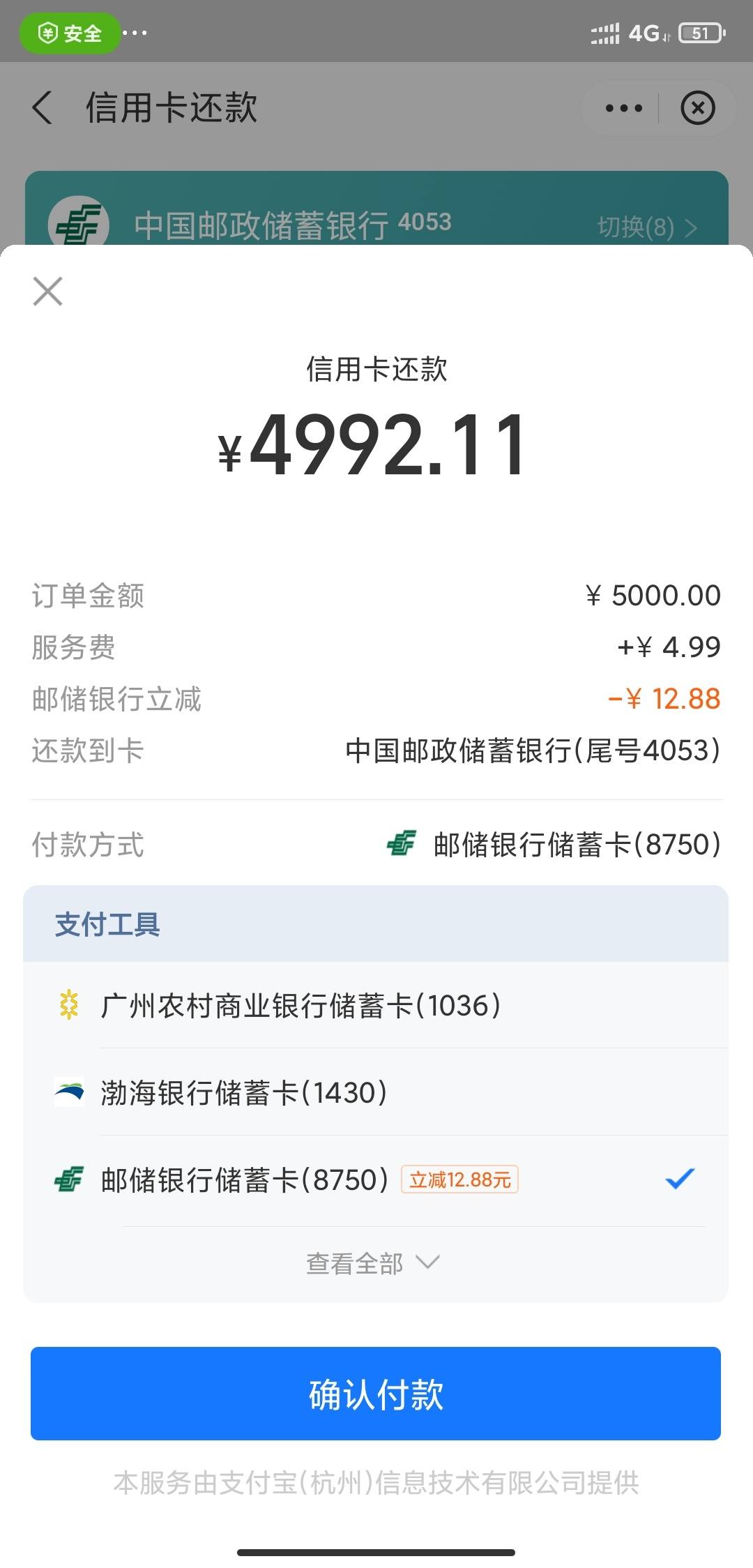Select Guangzhou Rural Commercial Bank card 1036
Screen dimensions: 753x1568
[376, 1005]
